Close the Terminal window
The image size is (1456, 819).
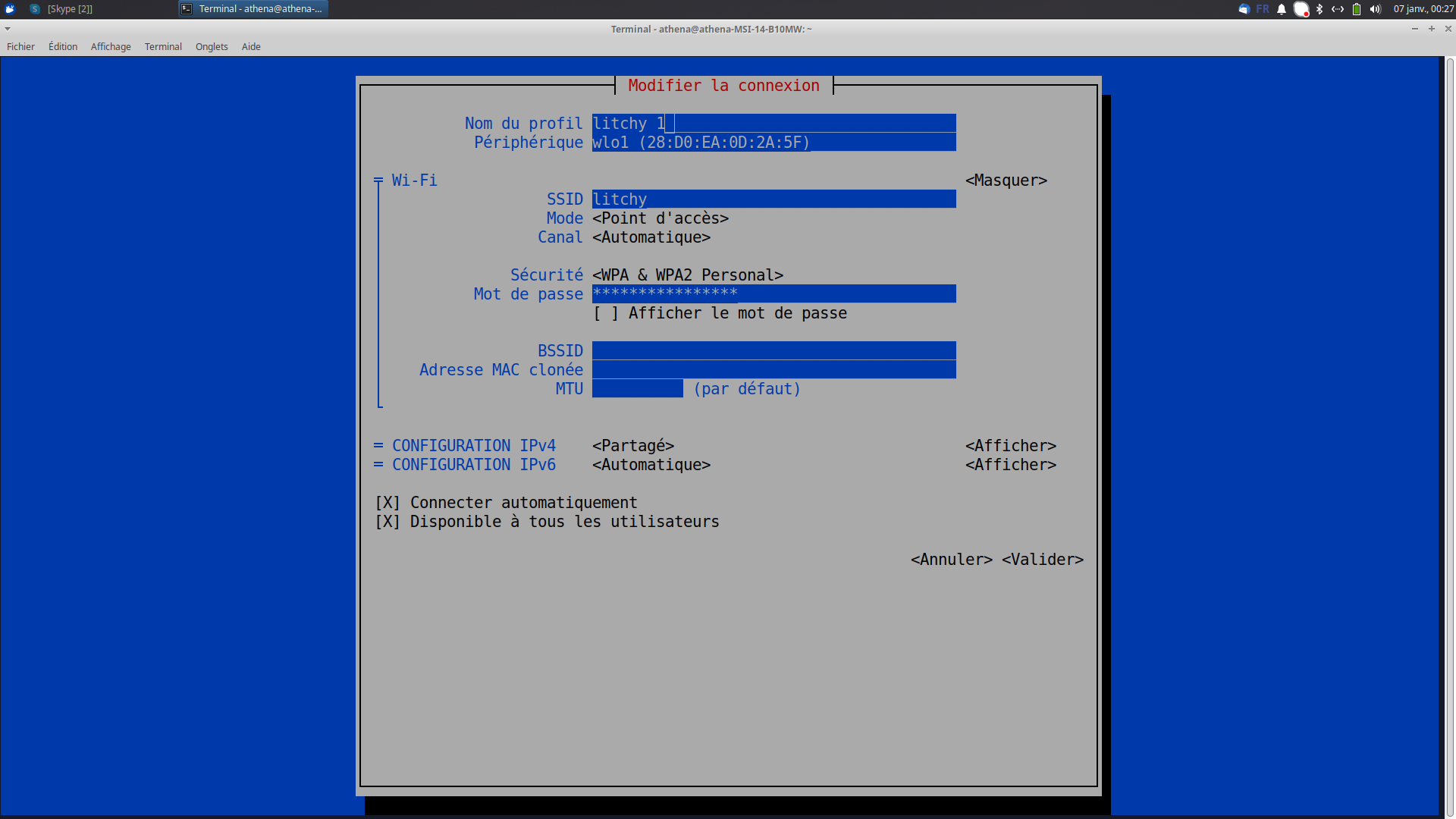1448,29
